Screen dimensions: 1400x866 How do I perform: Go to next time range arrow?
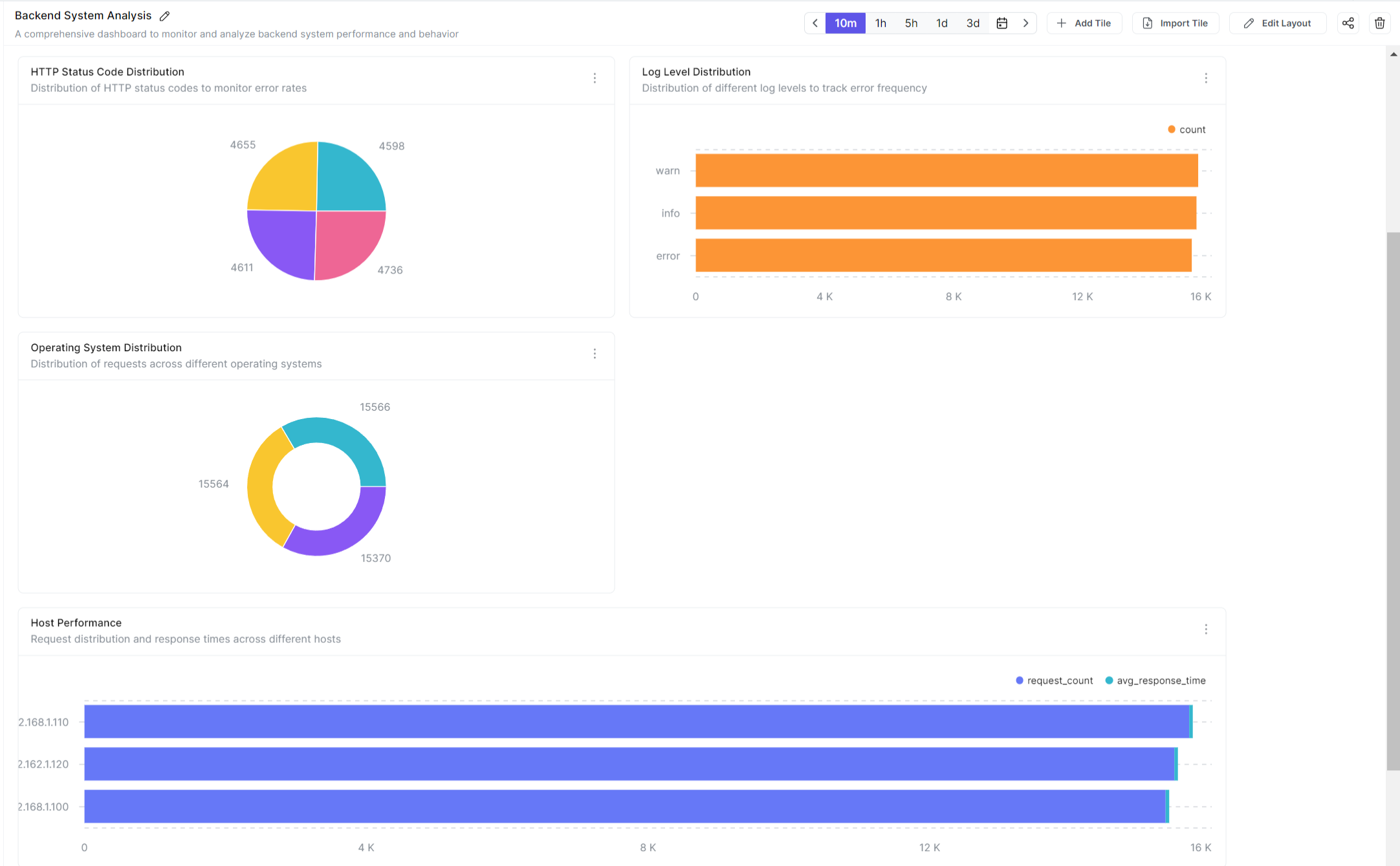(1025, 23)
